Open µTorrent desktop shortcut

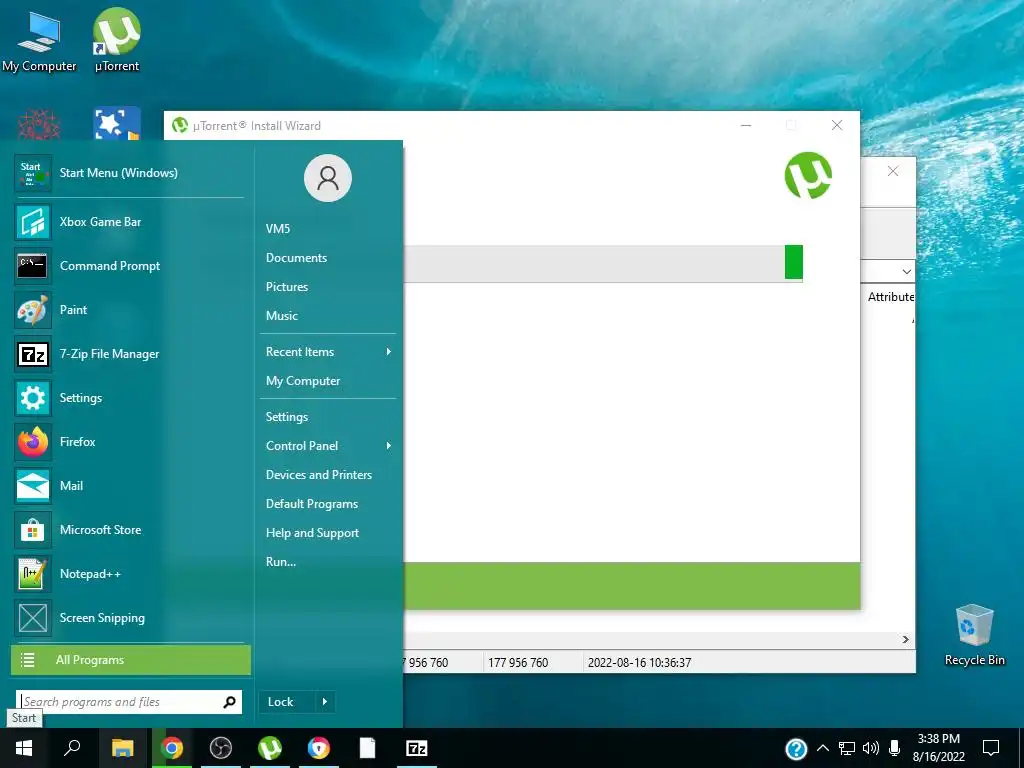coord(117,40)
